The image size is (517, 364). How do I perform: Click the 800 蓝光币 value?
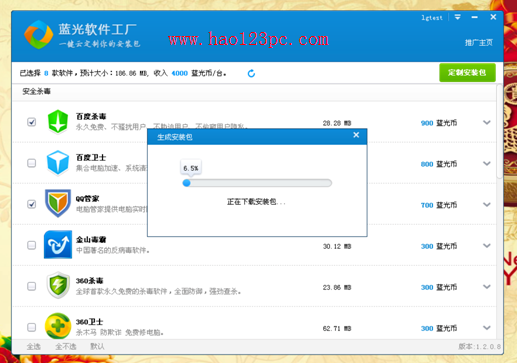[439, 164]
